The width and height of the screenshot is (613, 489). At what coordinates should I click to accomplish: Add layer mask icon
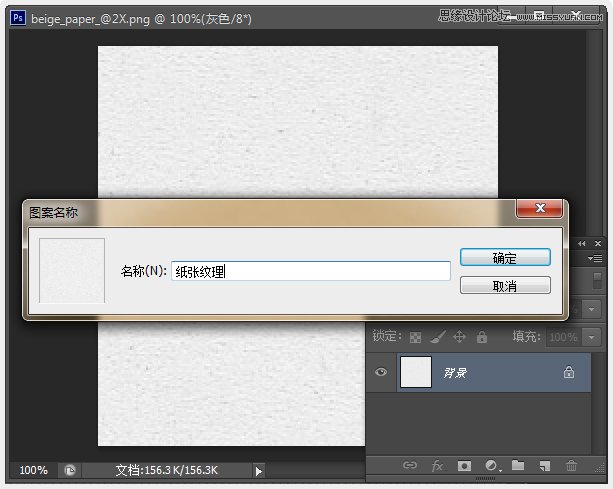[464, 466]
